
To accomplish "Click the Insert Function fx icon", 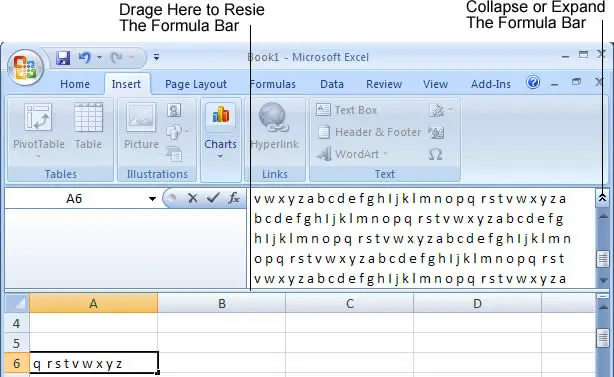I will click(x=234, y=198).
